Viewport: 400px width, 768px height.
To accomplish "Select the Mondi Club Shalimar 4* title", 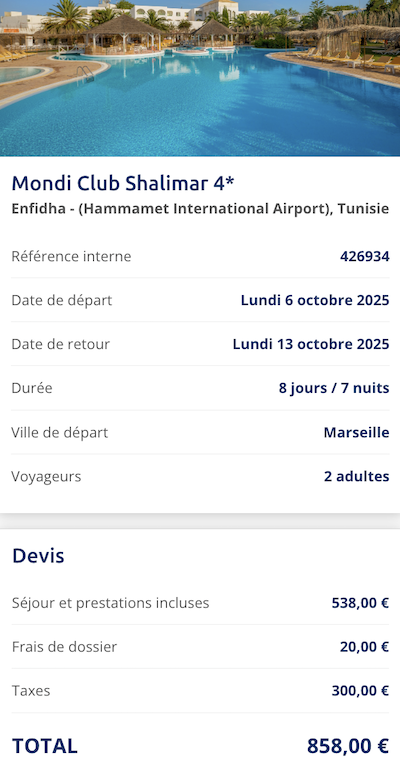I will [x=123, y=184].
